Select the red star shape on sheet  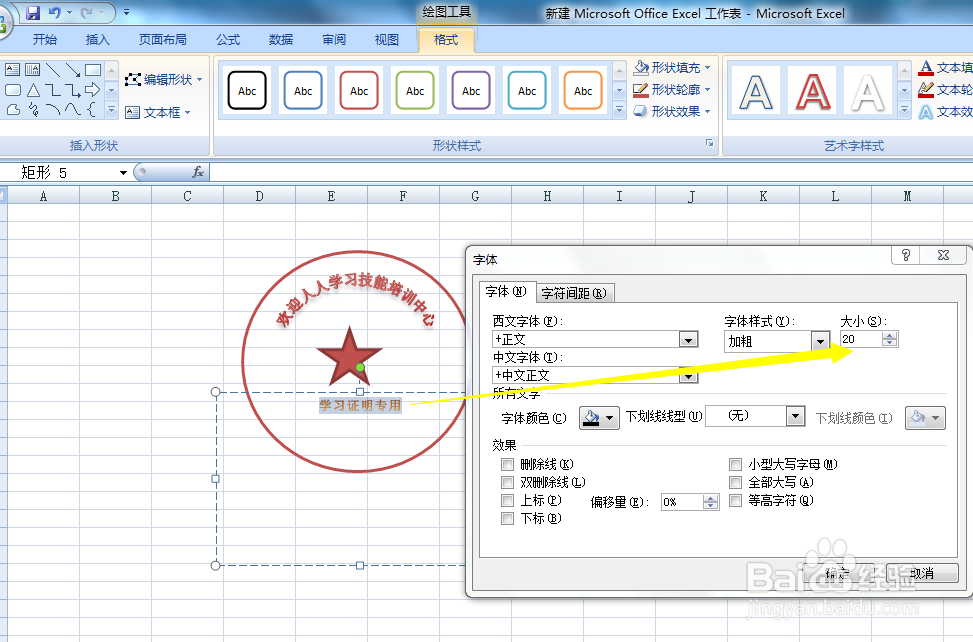pyautogui.click(x=349, y=355)
